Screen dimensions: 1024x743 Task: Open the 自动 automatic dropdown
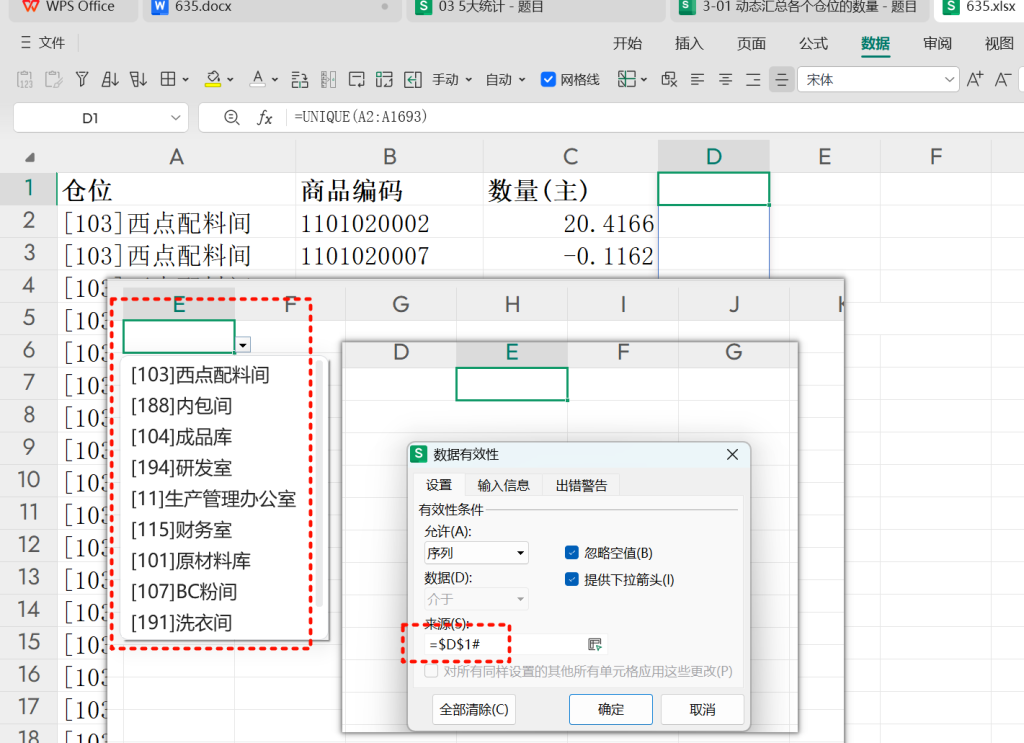coord(505,80)
